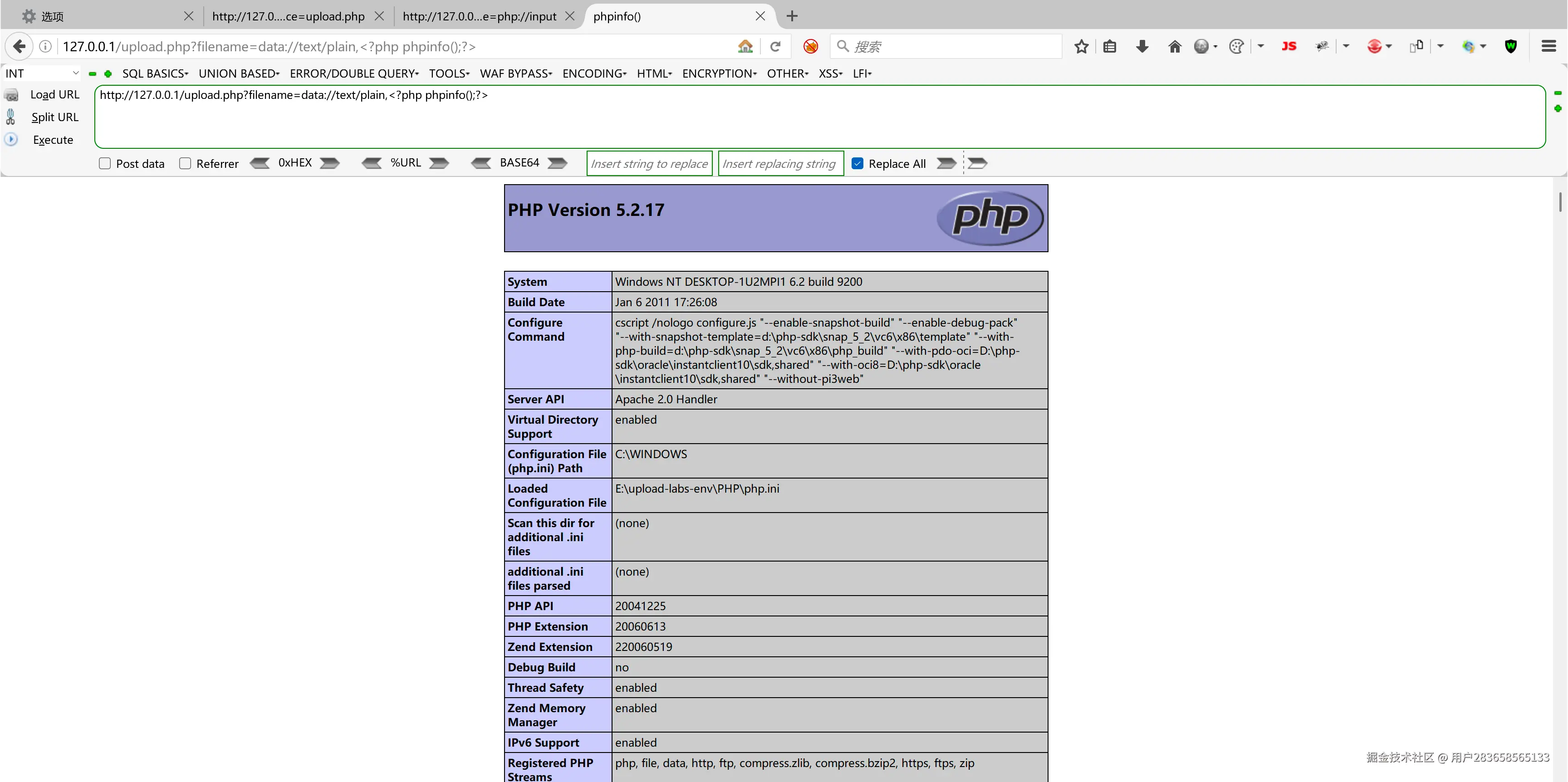The height and width of the screenshot is (782, 1568).
Task: Click the red JS toolbar icon
Action: [x=1289, y=46]
